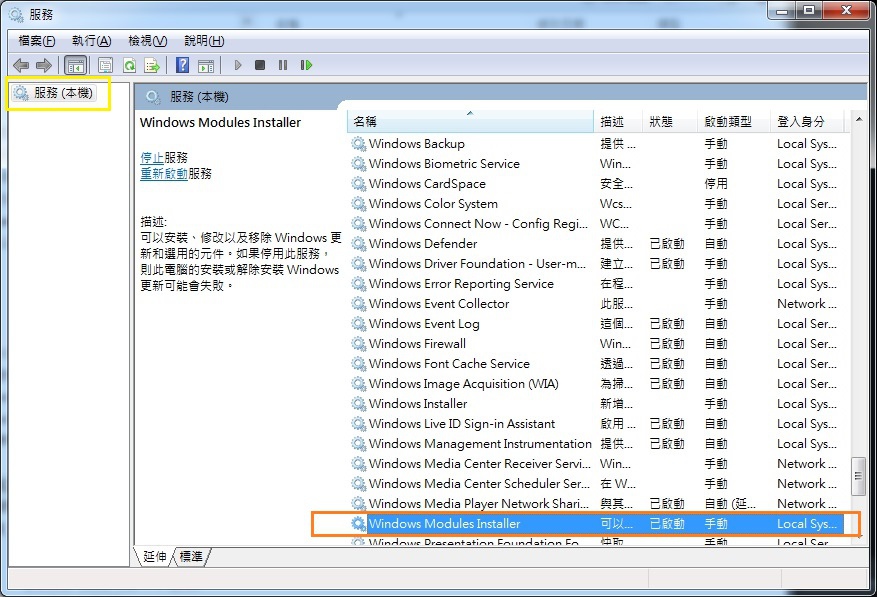Open the Properties toolbar icon

click(105, 65)
